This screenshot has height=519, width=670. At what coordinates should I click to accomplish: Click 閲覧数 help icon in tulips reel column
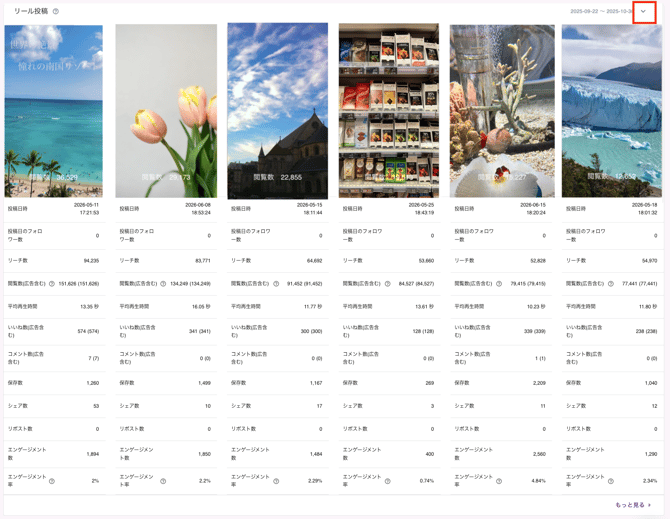[163, 284]
